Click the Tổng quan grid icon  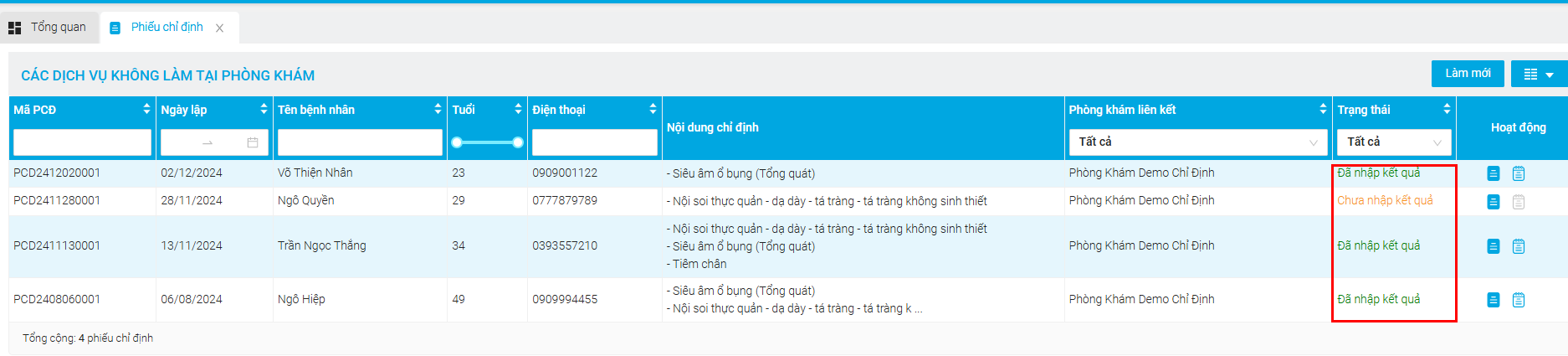(x=14, y=28)
